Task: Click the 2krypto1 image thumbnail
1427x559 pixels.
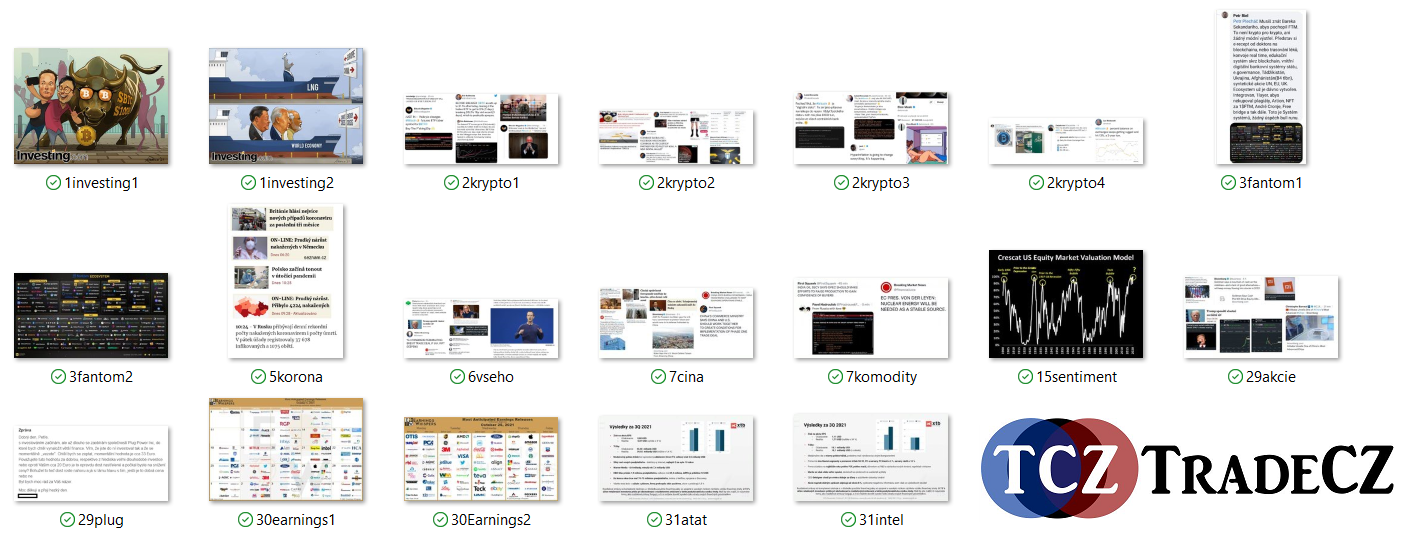Action: [x=481, y=128]
